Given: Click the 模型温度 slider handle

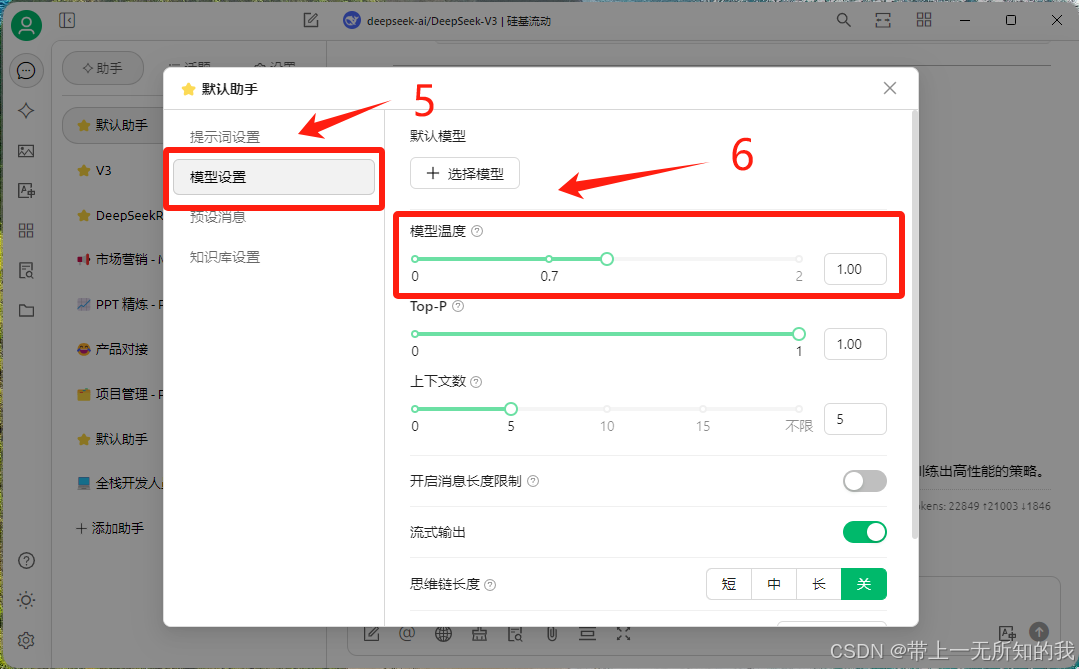Looking at the screenshot, I should pos(606,259).
